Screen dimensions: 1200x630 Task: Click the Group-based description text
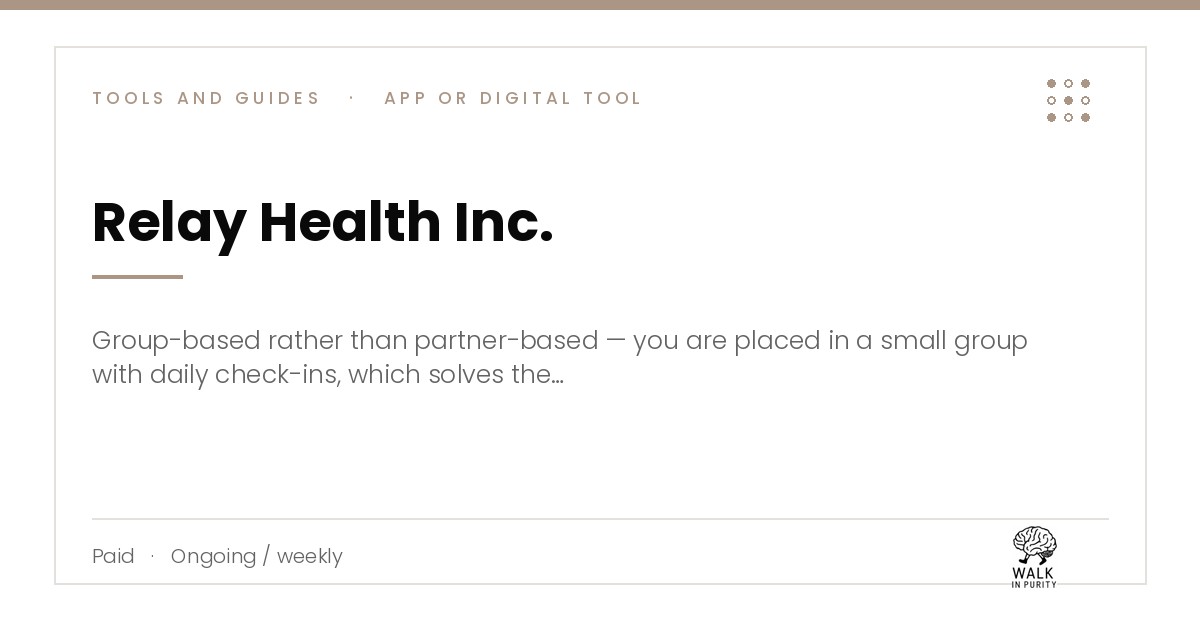(x=560, y=357)
